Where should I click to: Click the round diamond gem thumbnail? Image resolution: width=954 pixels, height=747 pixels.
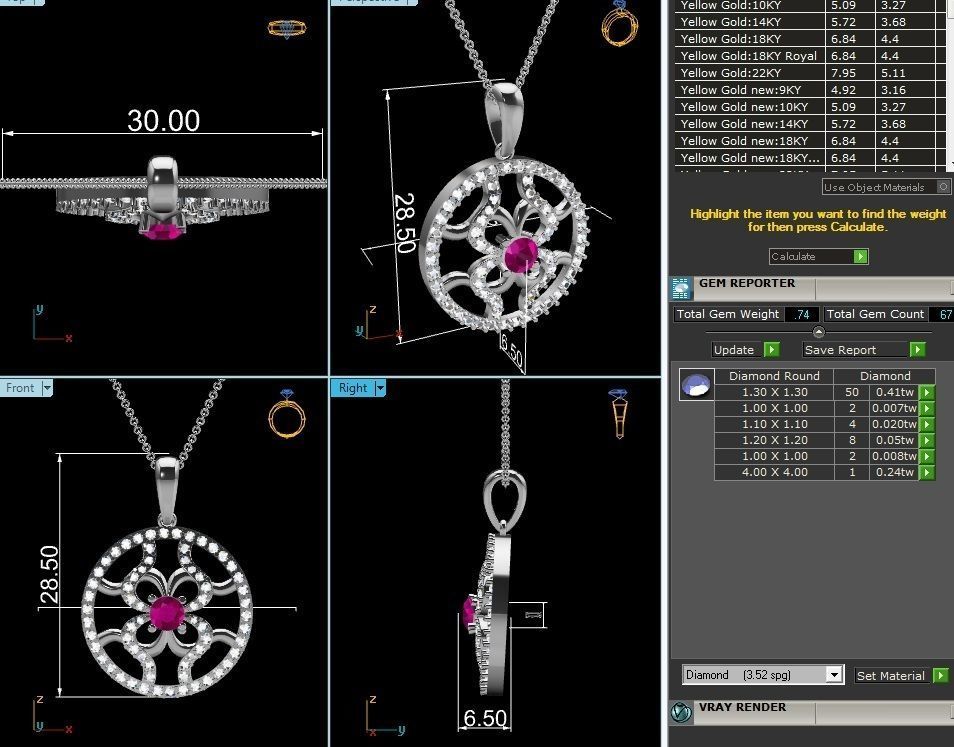click(x=697, y=385)
